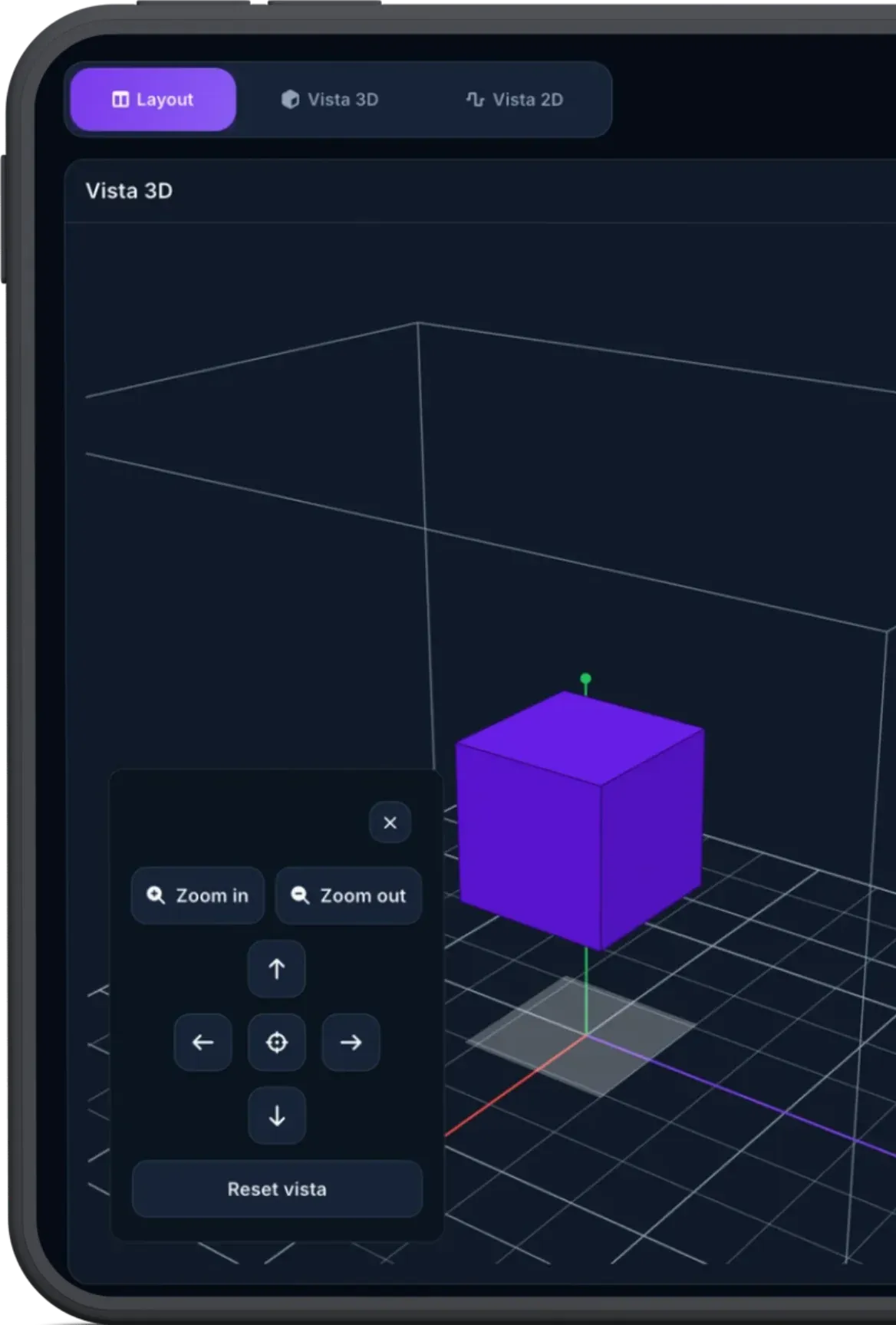The image size is (896, 1325).
Task: Open the Vista 3D tab
Action: [330, 100]
